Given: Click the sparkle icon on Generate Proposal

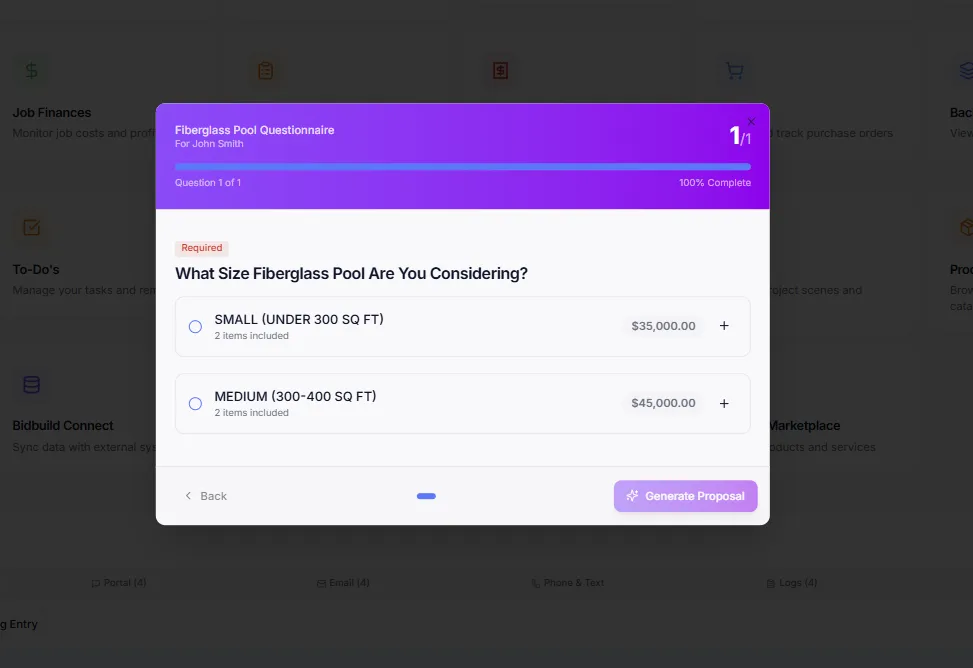Looking at the screenshot, I should tap(632, 495).
